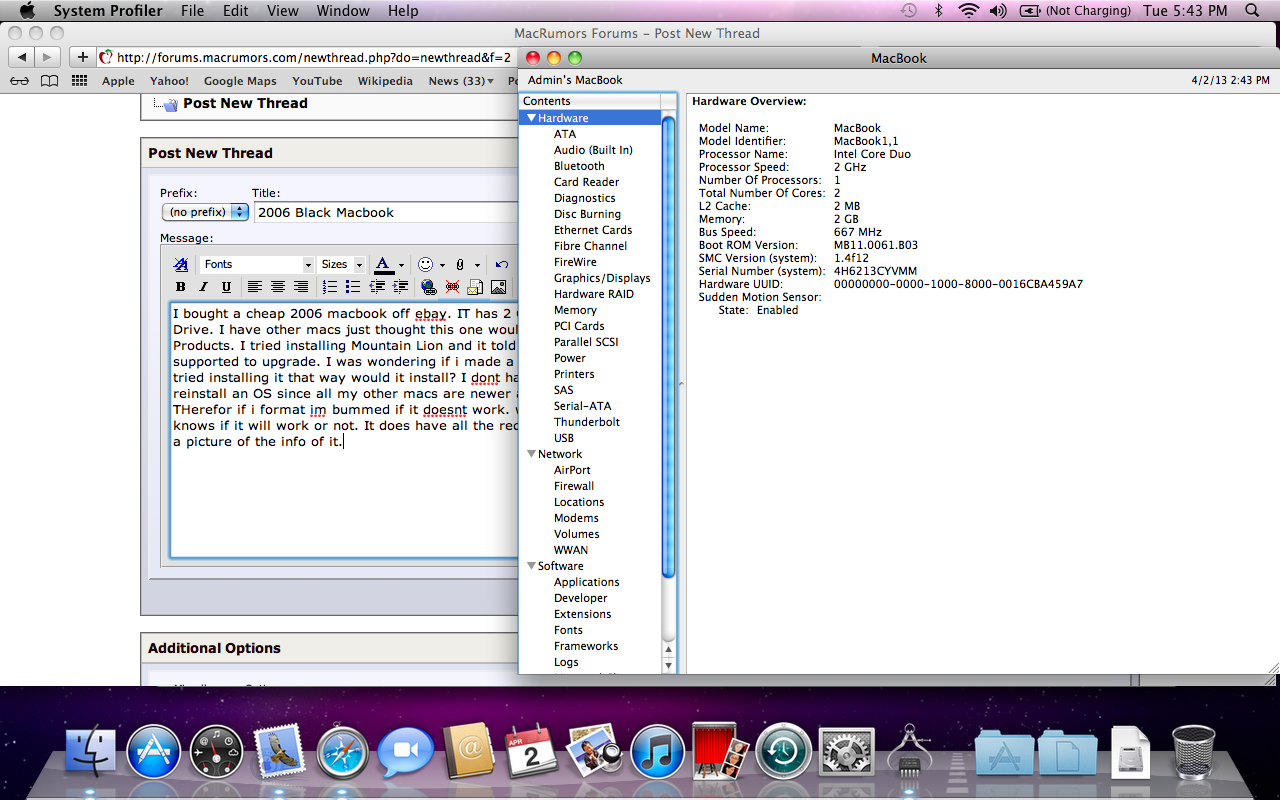Viewport: 1280px width, 800px height.
Task: Open iTunes from the Dock
Action: coord(657,753)
